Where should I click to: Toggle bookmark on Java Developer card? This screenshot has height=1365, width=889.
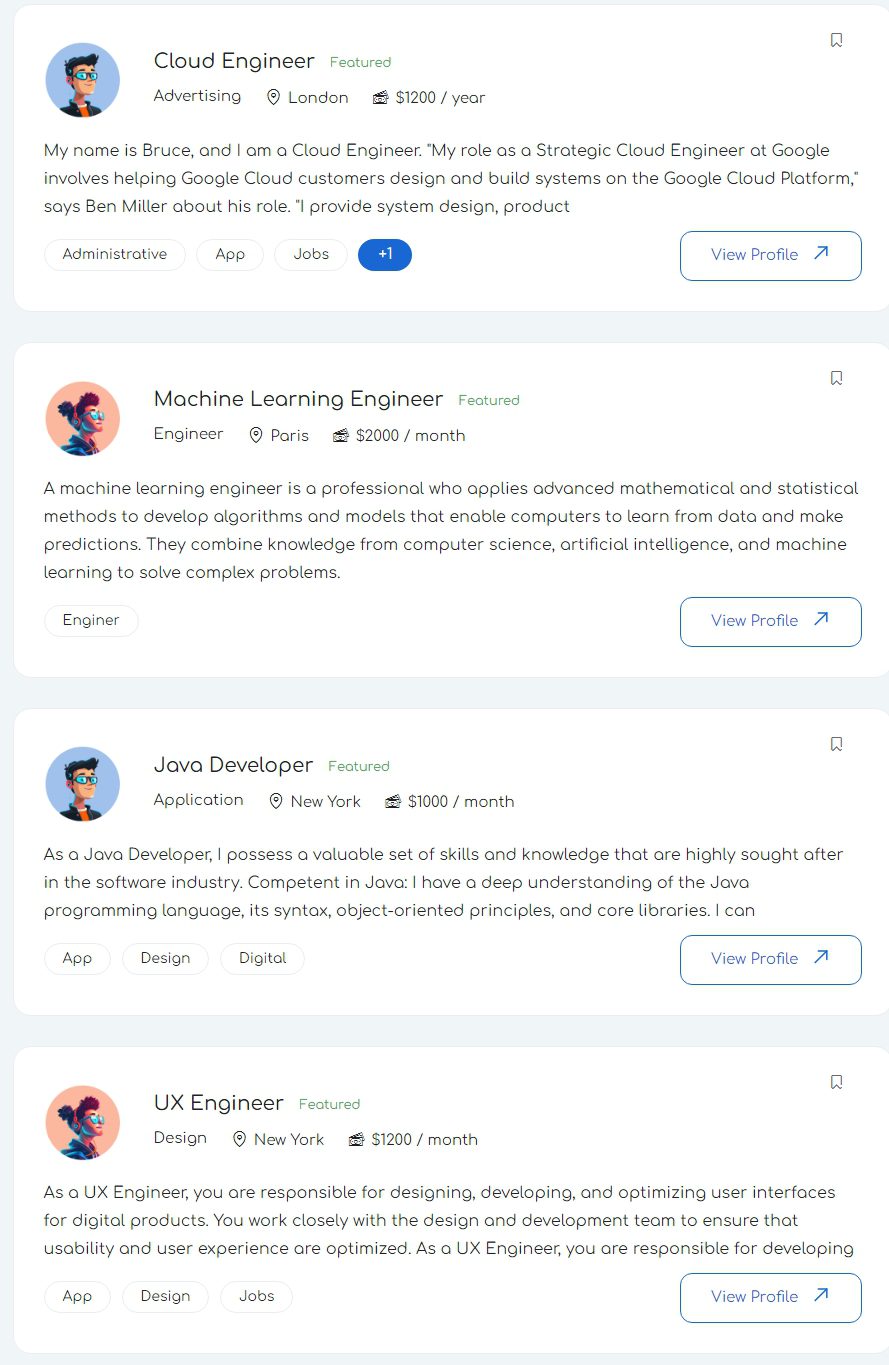tap(837, 744)
